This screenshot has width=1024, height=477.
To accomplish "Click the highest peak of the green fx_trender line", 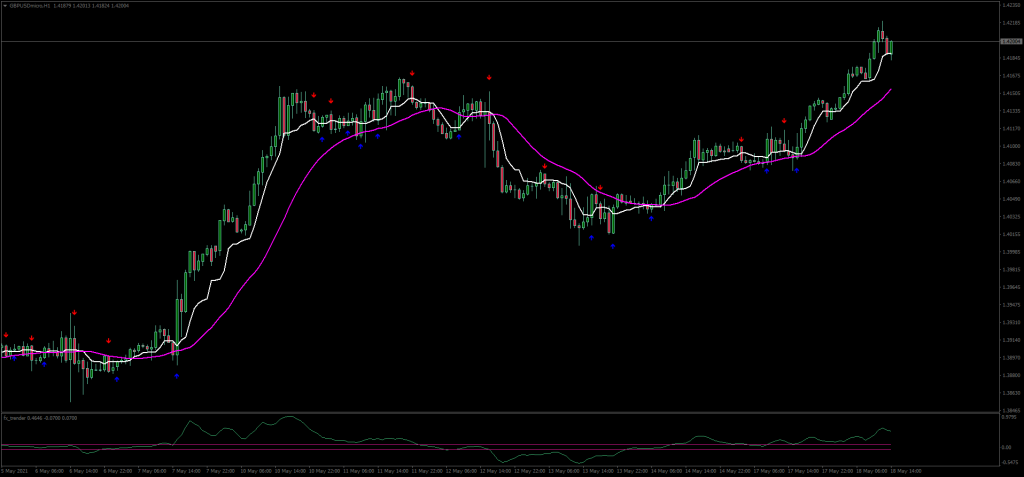I will pos(290,416).
